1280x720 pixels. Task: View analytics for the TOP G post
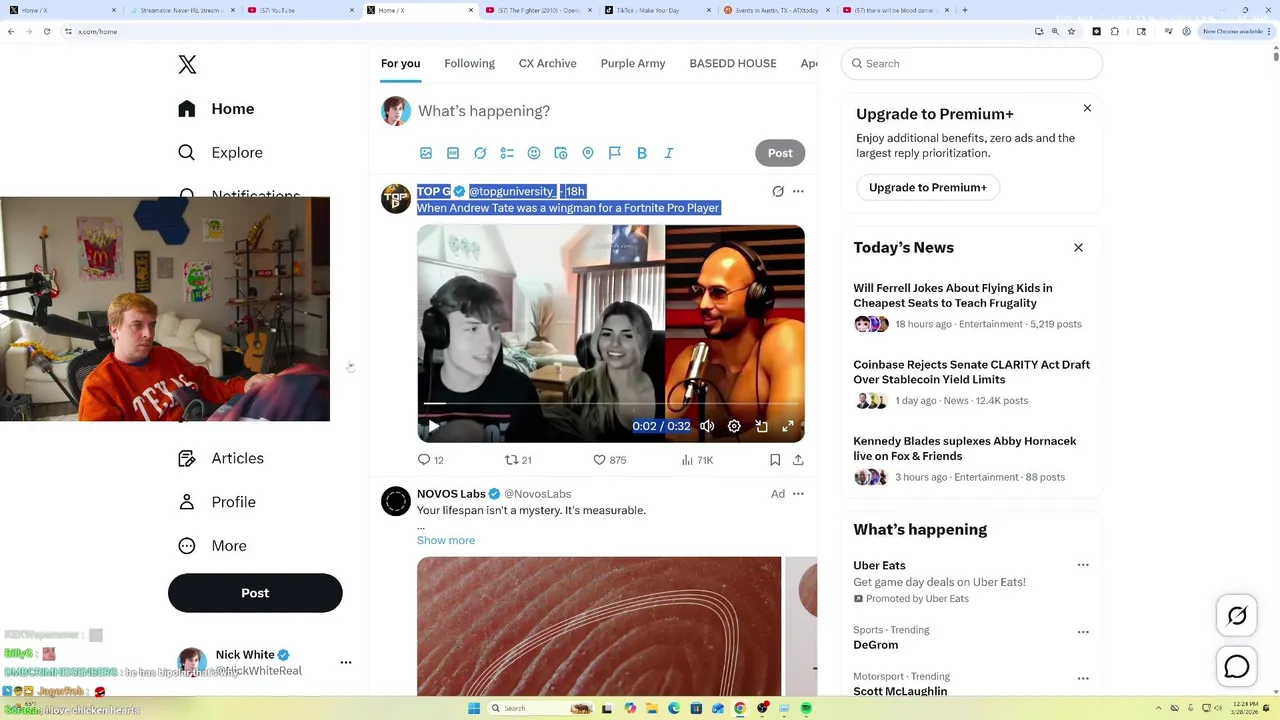point(697,460)
